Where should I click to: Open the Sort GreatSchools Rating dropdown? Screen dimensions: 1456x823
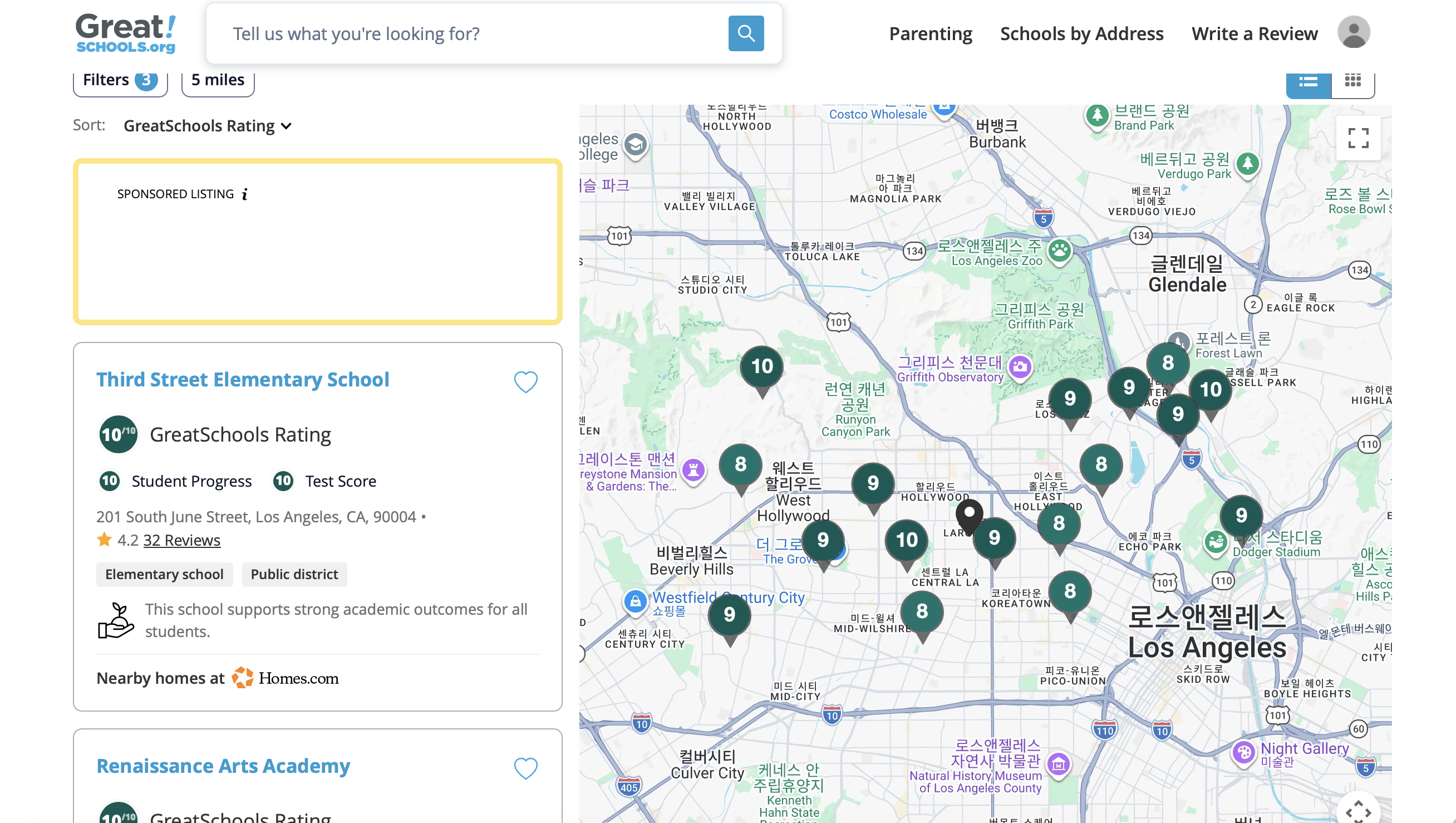pos(208,126)
